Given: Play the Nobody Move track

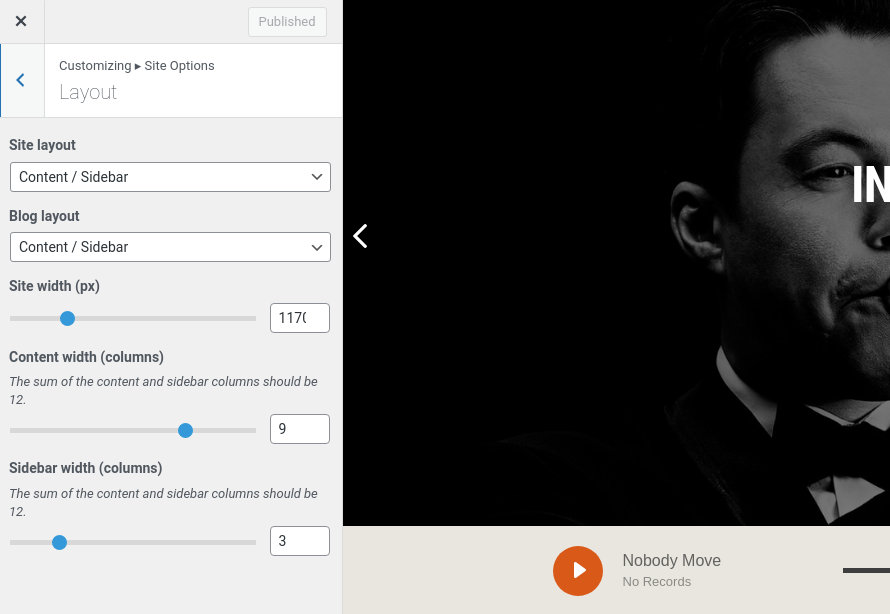Looking at the screenshot, I should (x=578, y=570).
